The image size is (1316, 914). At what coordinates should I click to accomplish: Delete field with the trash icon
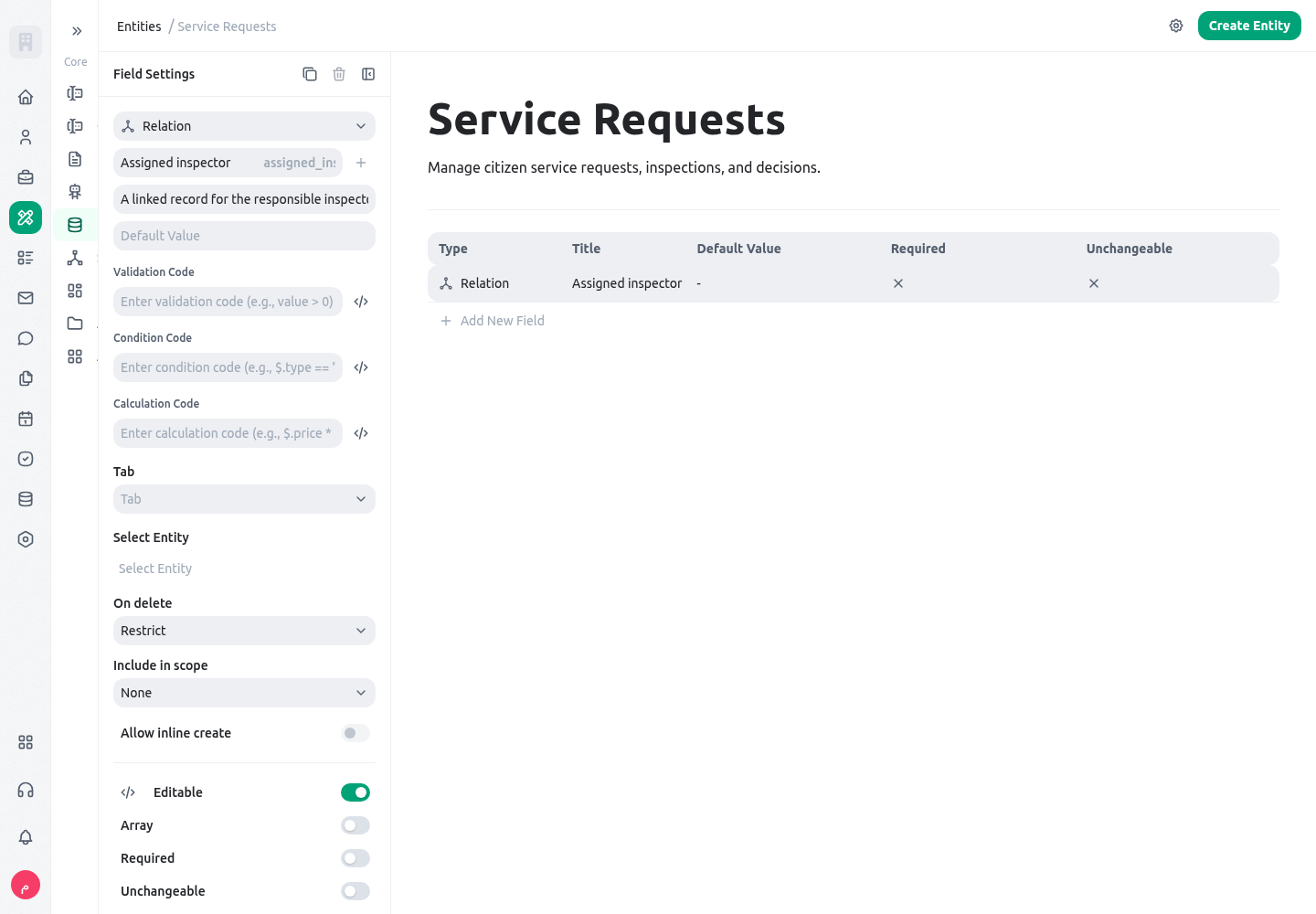click(x=339, y=74)
